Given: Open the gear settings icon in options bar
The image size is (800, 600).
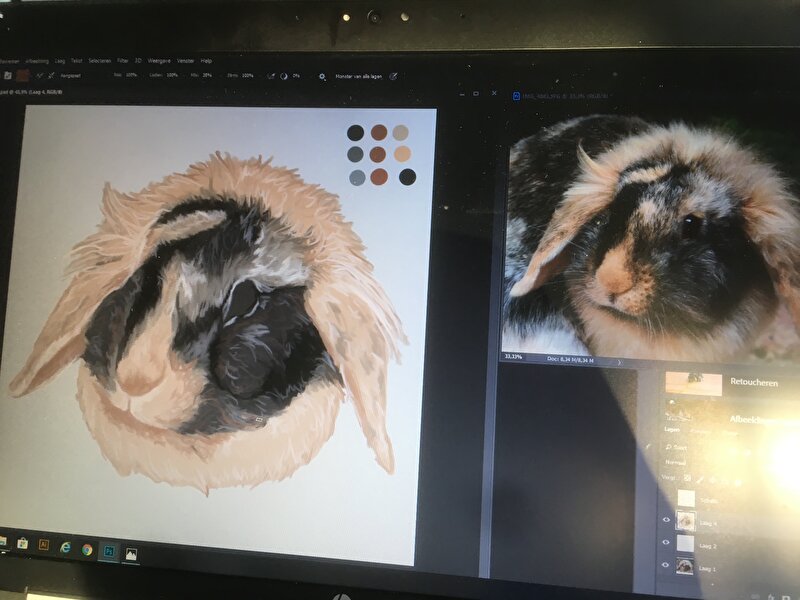Looking at the screenshot, I should point(322,77).
